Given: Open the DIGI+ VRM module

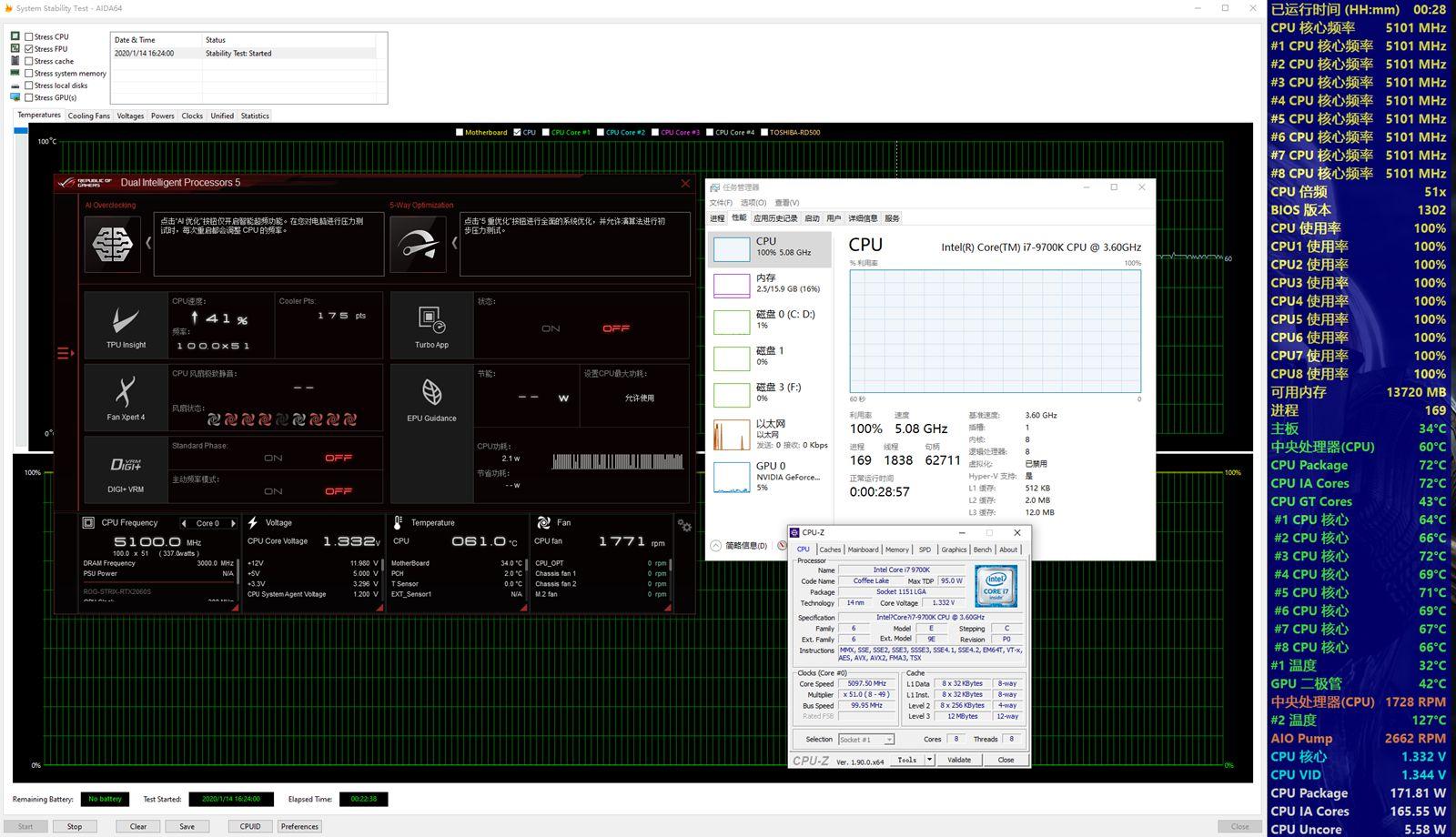Looking at the screenshot, I should tap(126, 469).
